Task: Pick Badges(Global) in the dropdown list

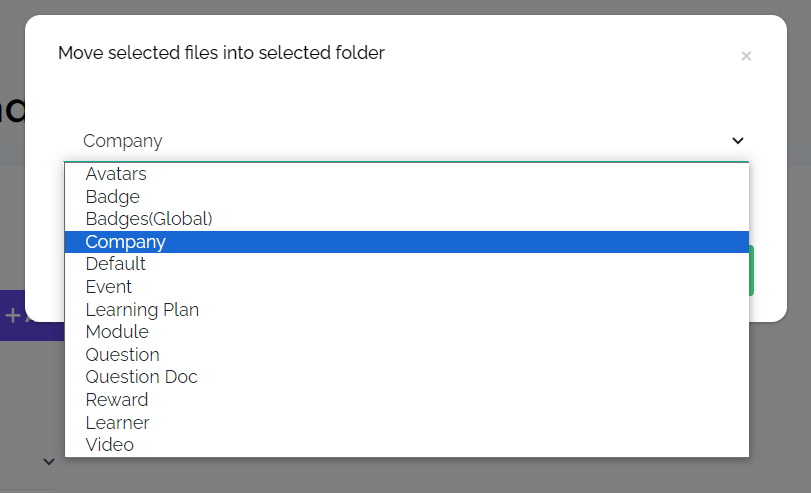Action: [x=149, y=219]
